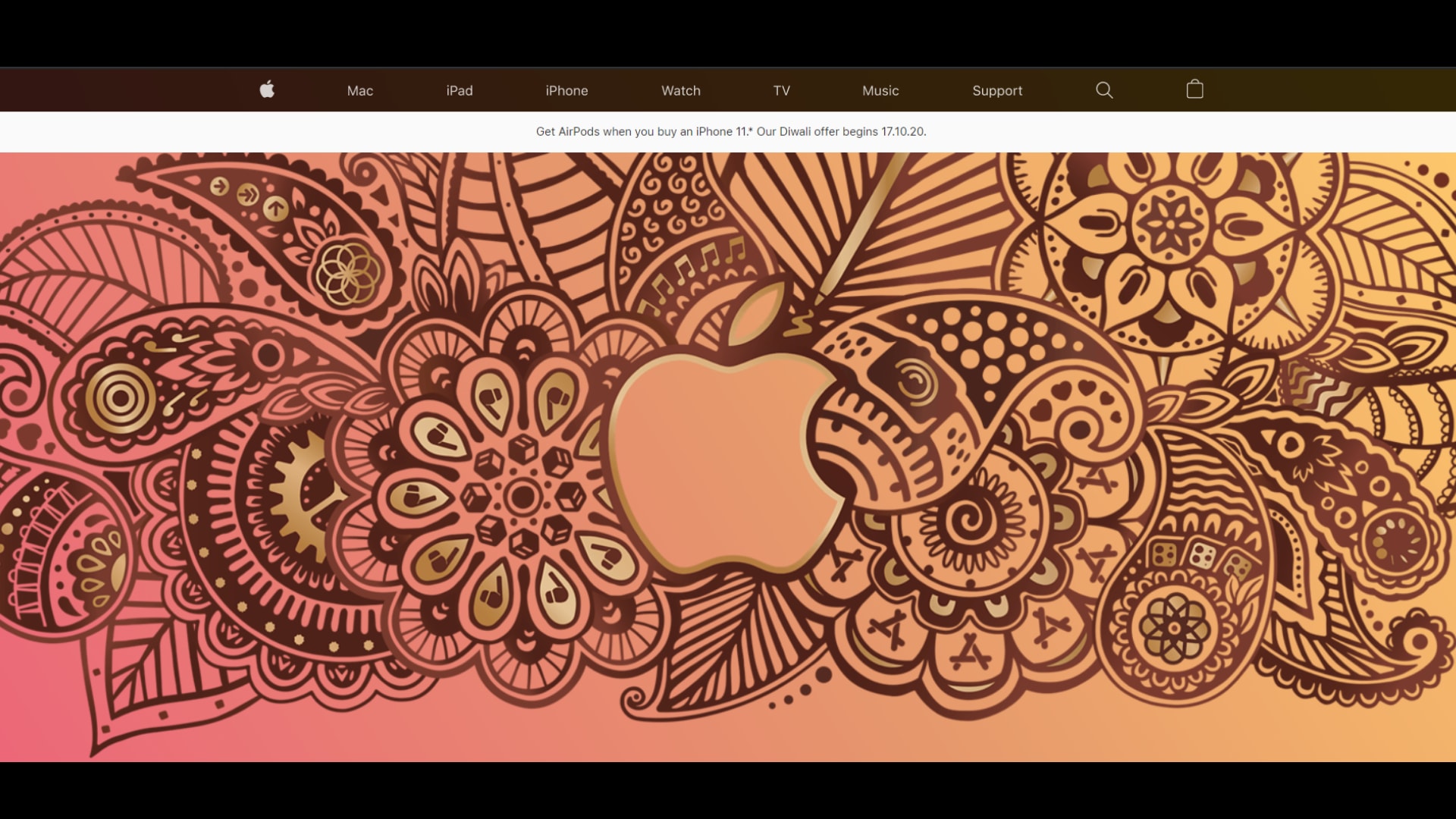Visit the Support page link
The image size is (1456, 819).
click(997, 90)
